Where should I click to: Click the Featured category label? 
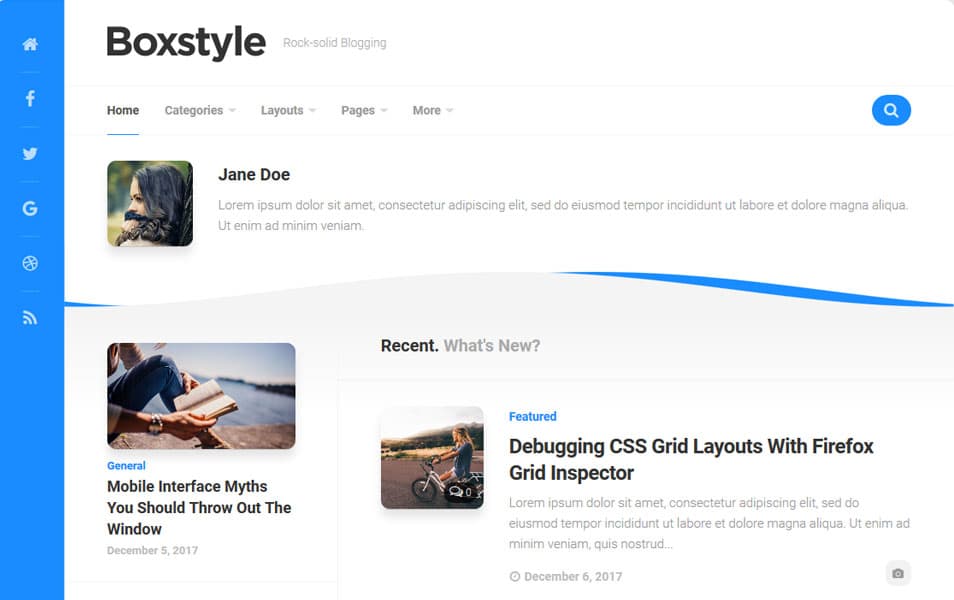tap(533, 416)
